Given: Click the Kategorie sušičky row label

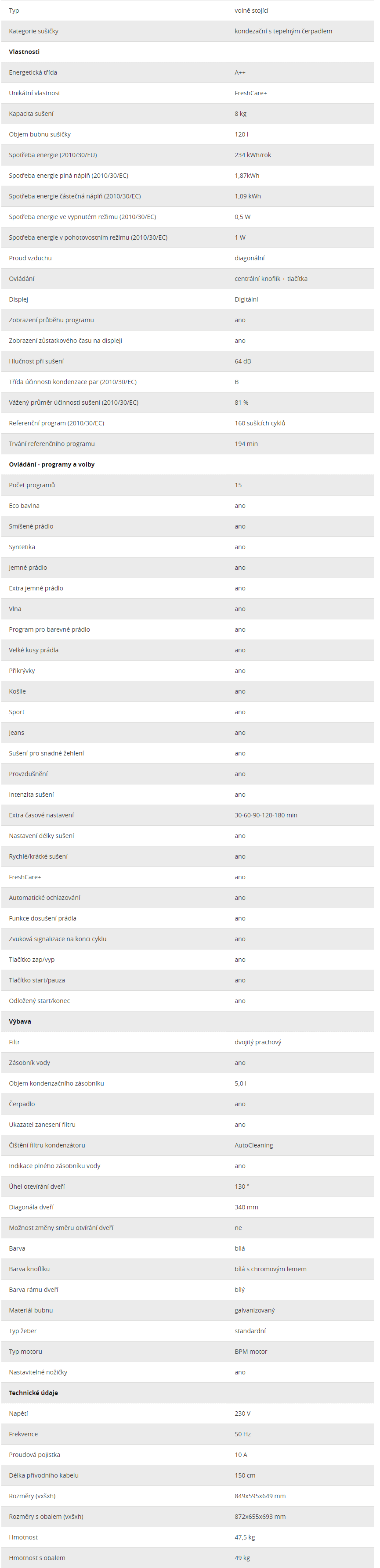Looking at the screenshot, I should [33, 31].
